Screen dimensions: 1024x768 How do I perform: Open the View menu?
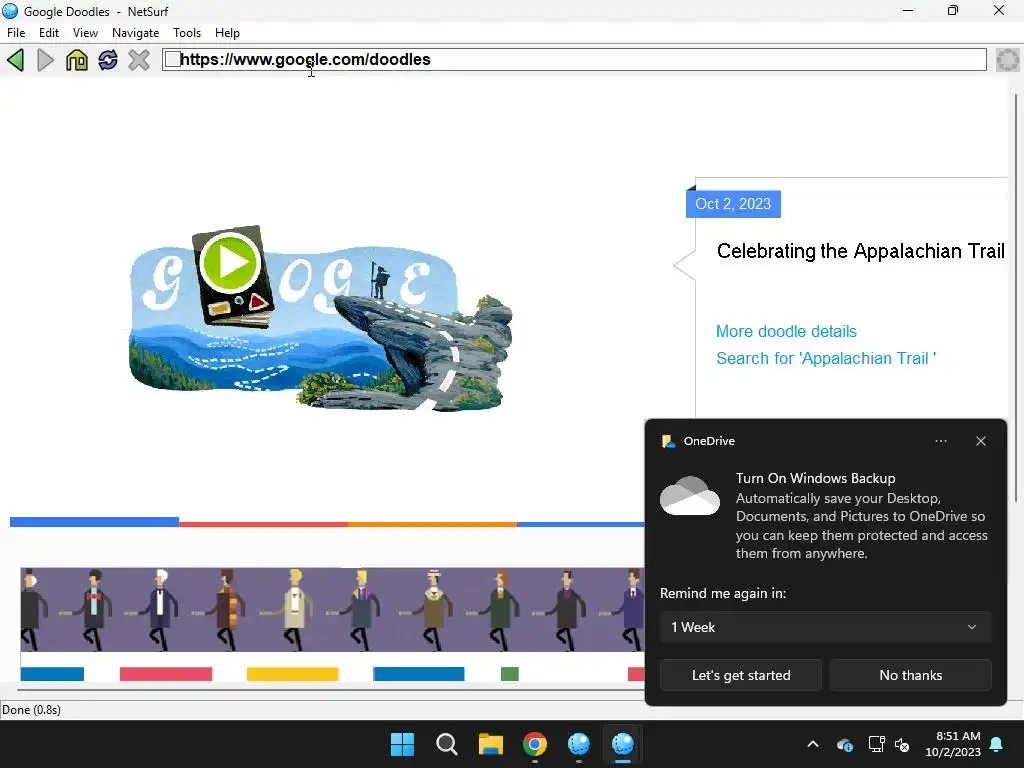pos(85,33)
